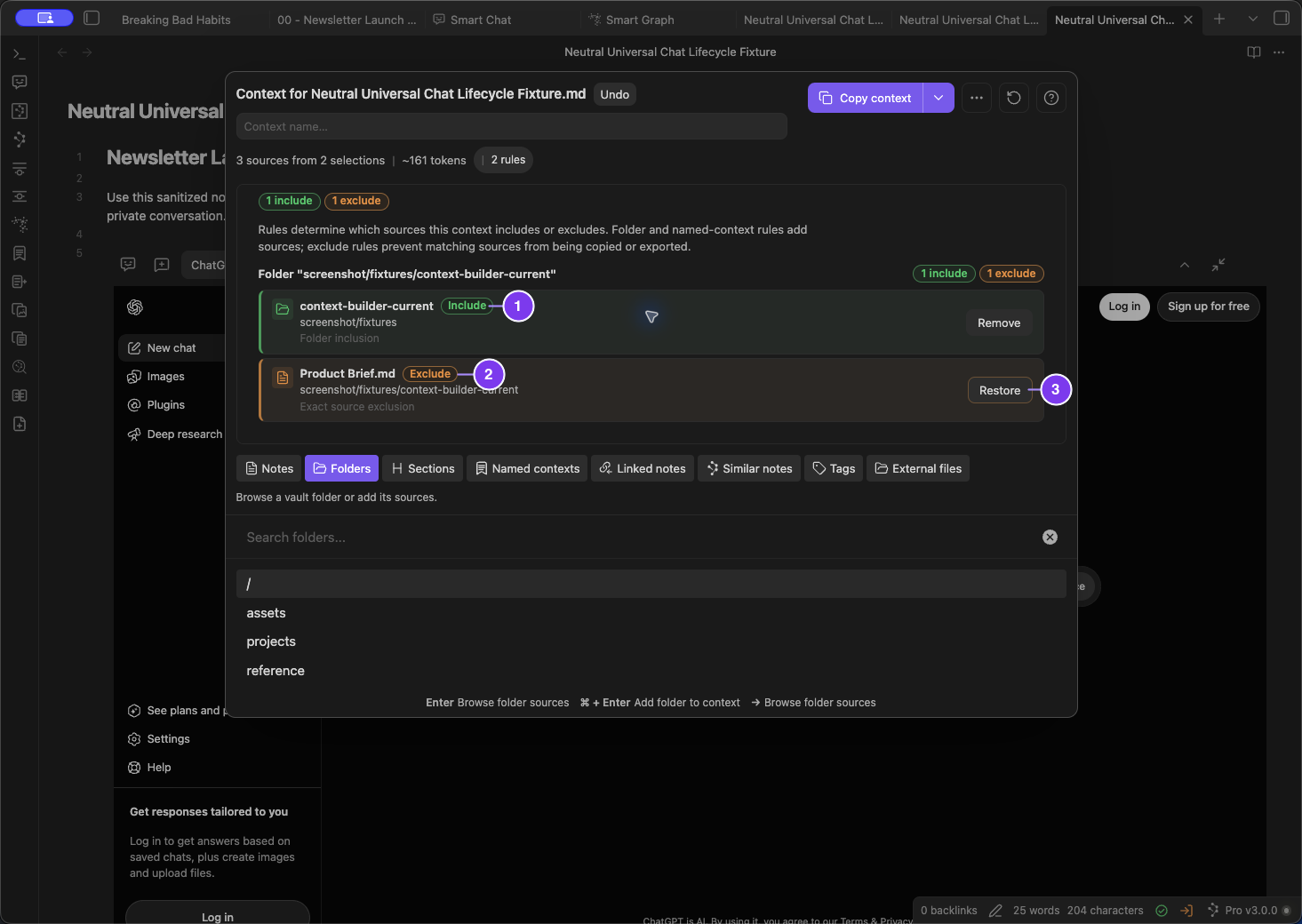Switch to the 00 - Newsletter Launch tab

347,20
